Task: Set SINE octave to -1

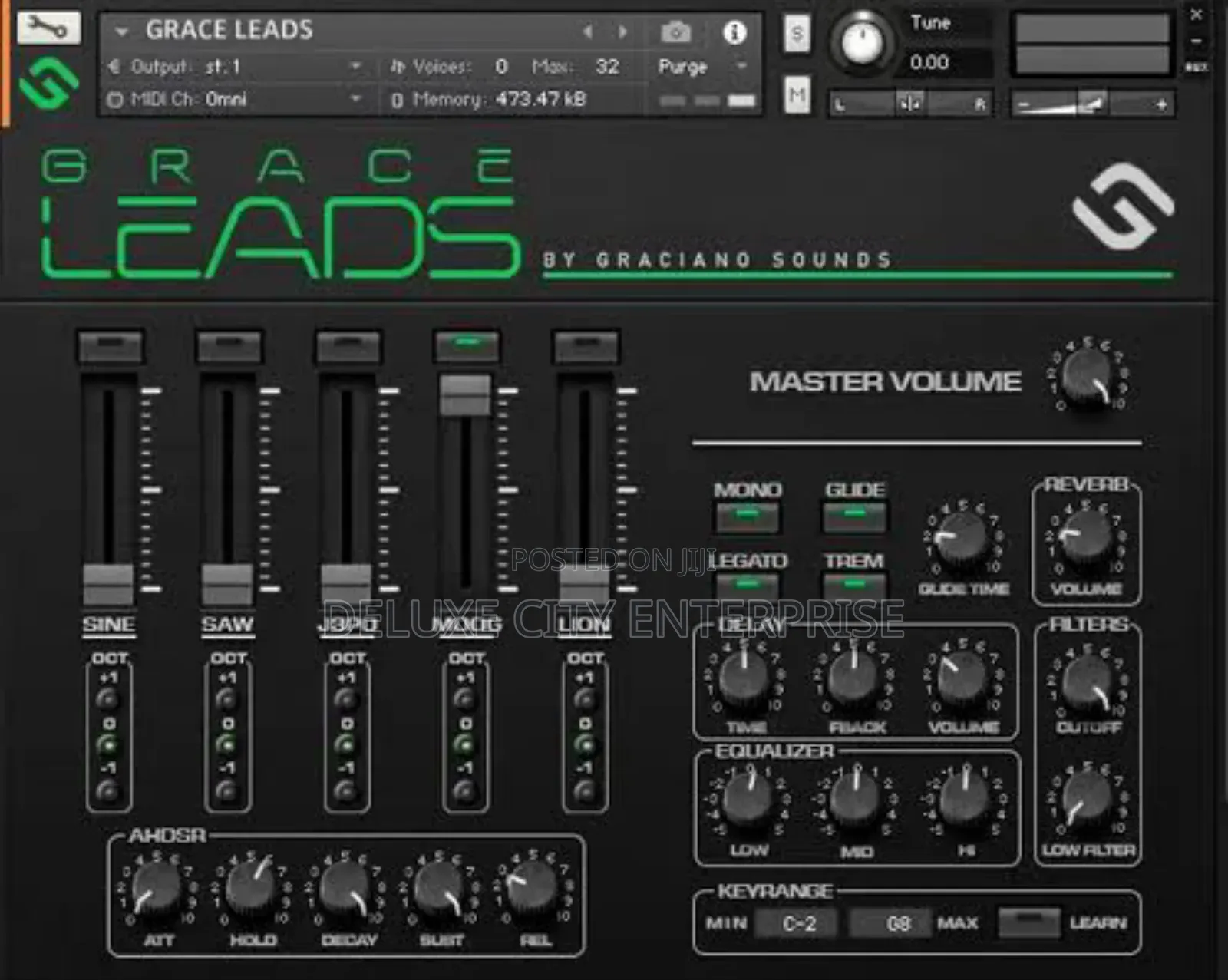Action: (108, 790)
